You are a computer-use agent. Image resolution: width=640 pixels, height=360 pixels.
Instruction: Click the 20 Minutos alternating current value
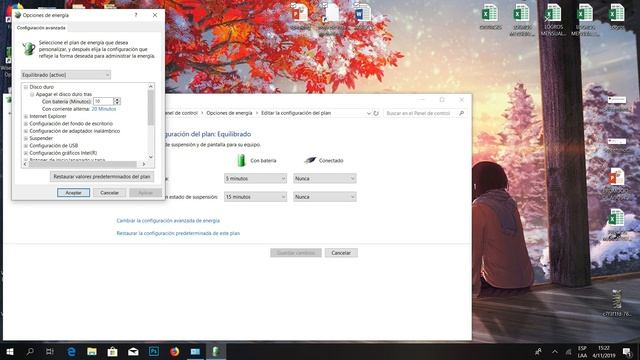[104, 109]
